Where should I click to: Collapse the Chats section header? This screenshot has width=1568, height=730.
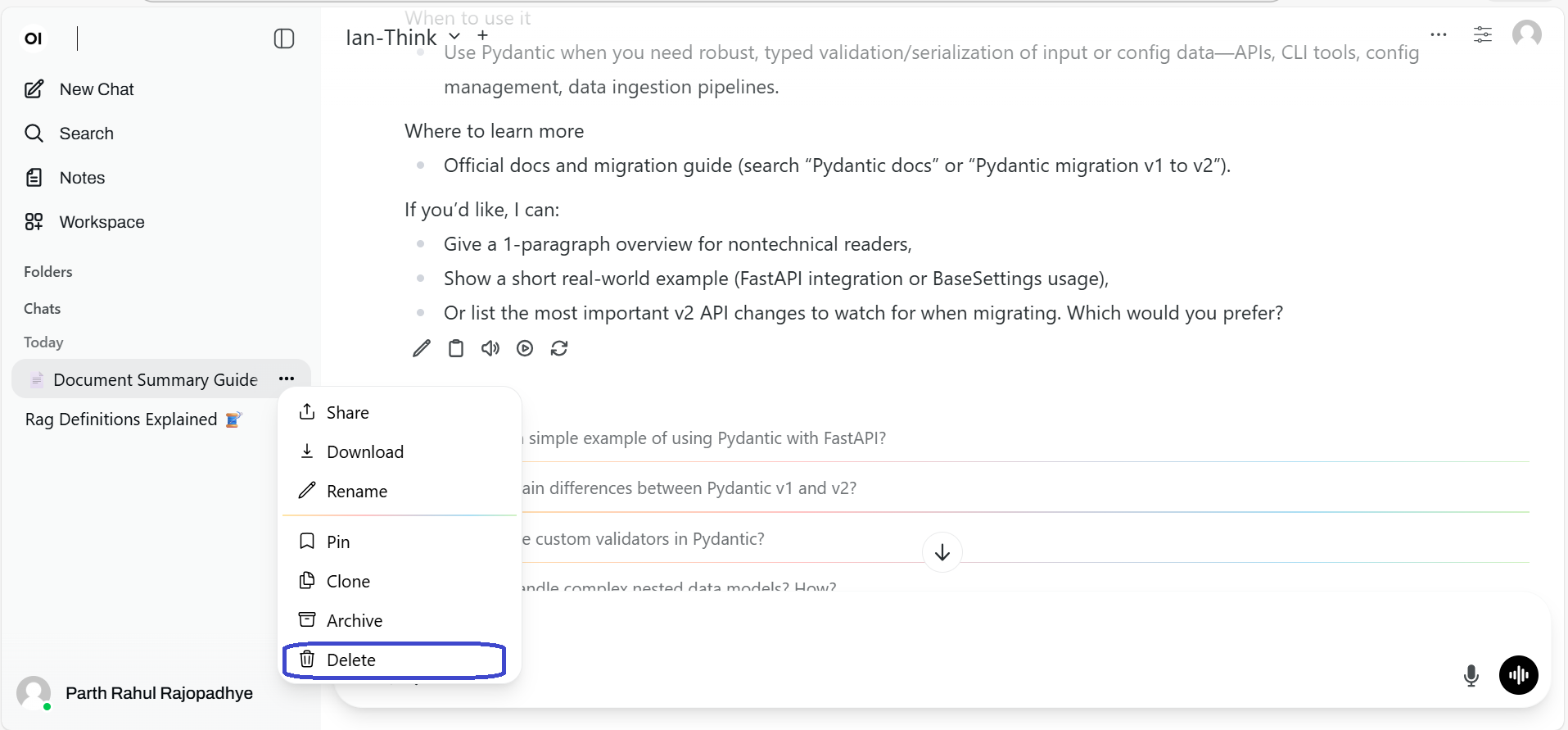[x=42, y=309]
